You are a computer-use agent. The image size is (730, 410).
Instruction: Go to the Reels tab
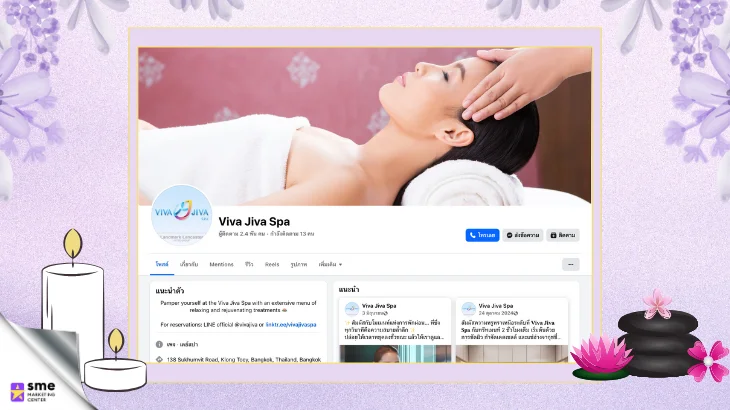(x=271, y=265)
